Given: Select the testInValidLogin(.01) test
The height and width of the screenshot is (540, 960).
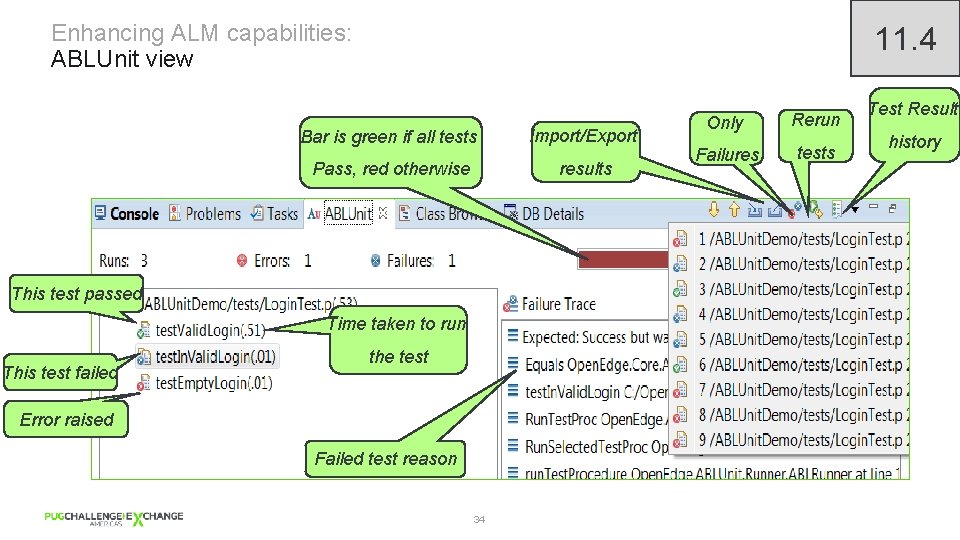Looking at the screenshot, I should tap(207, 356).
